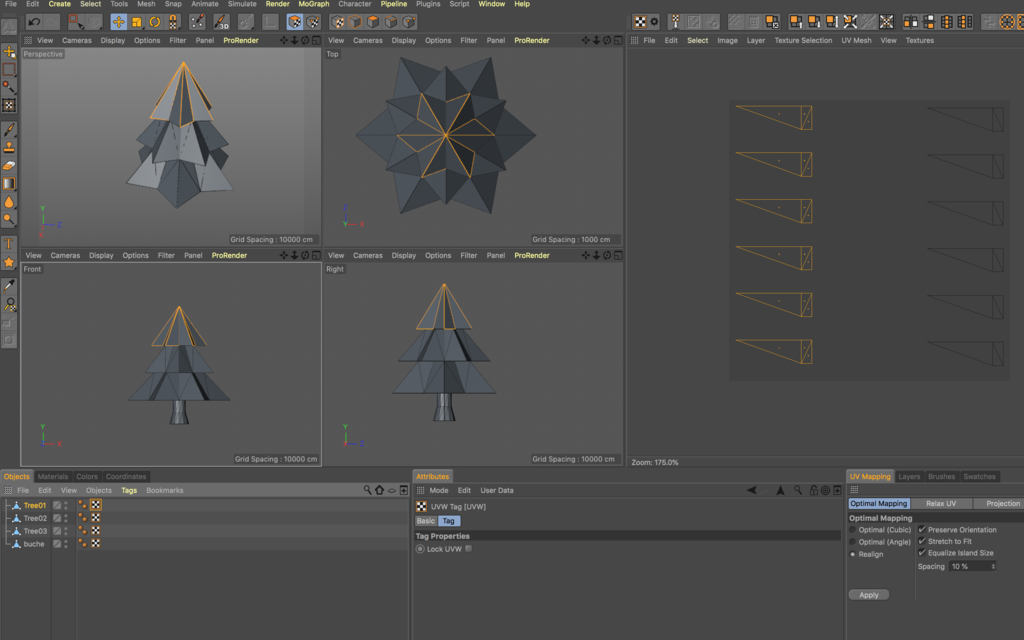The height and width of the screenshot is (640, 1024).
Task: Select the eraser tool in left palette
Action: pyautogui.click(x=9, y=166)
